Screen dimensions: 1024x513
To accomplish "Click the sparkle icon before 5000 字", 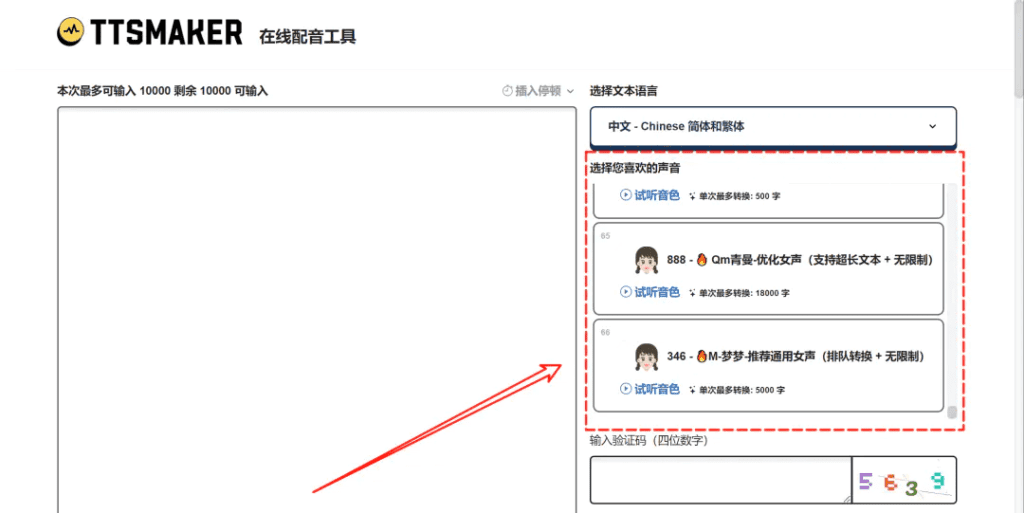I will (x=692, y=390).
